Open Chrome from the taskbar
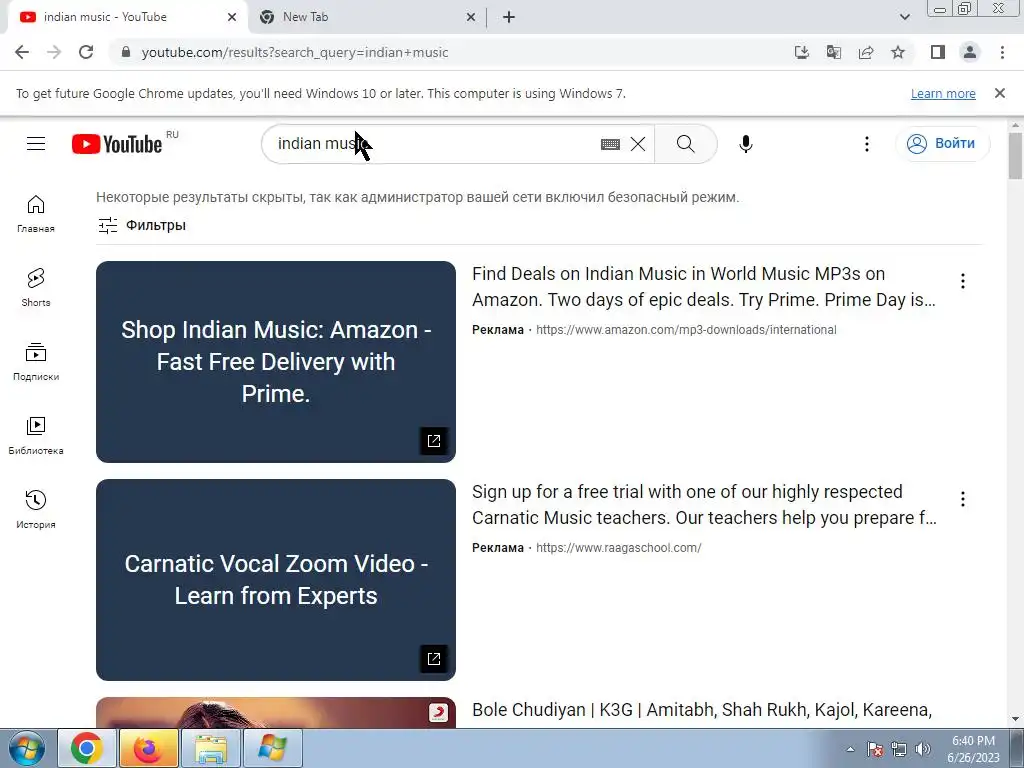 [87, 748]
